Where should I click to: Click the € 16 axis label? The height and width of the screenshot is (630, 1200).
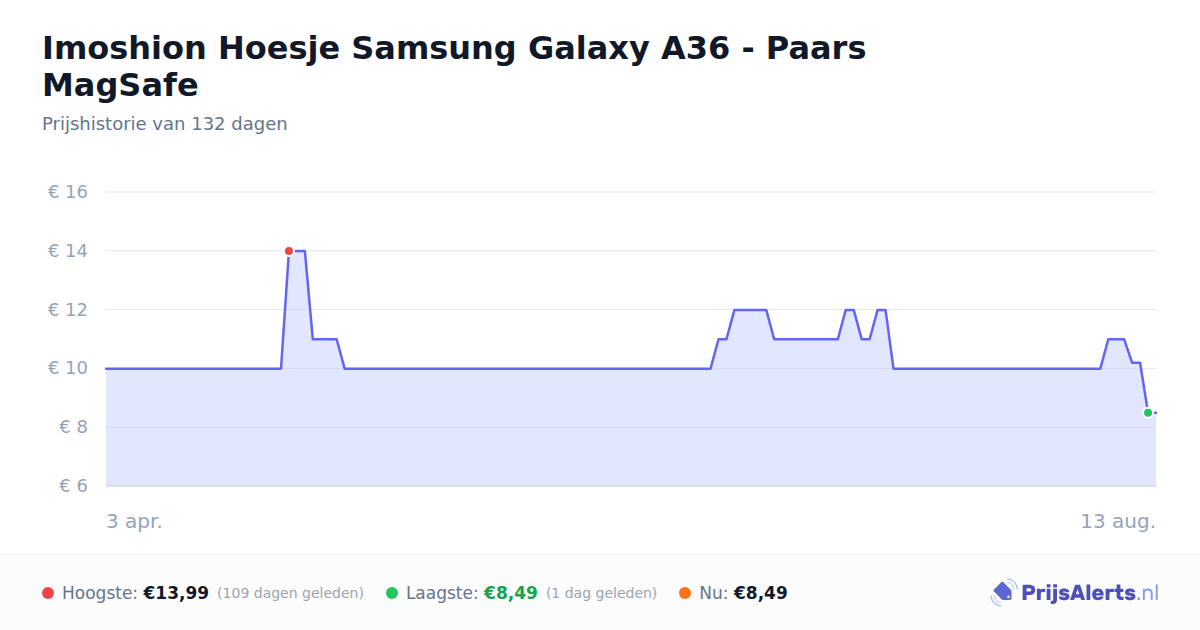coord(68,192)
